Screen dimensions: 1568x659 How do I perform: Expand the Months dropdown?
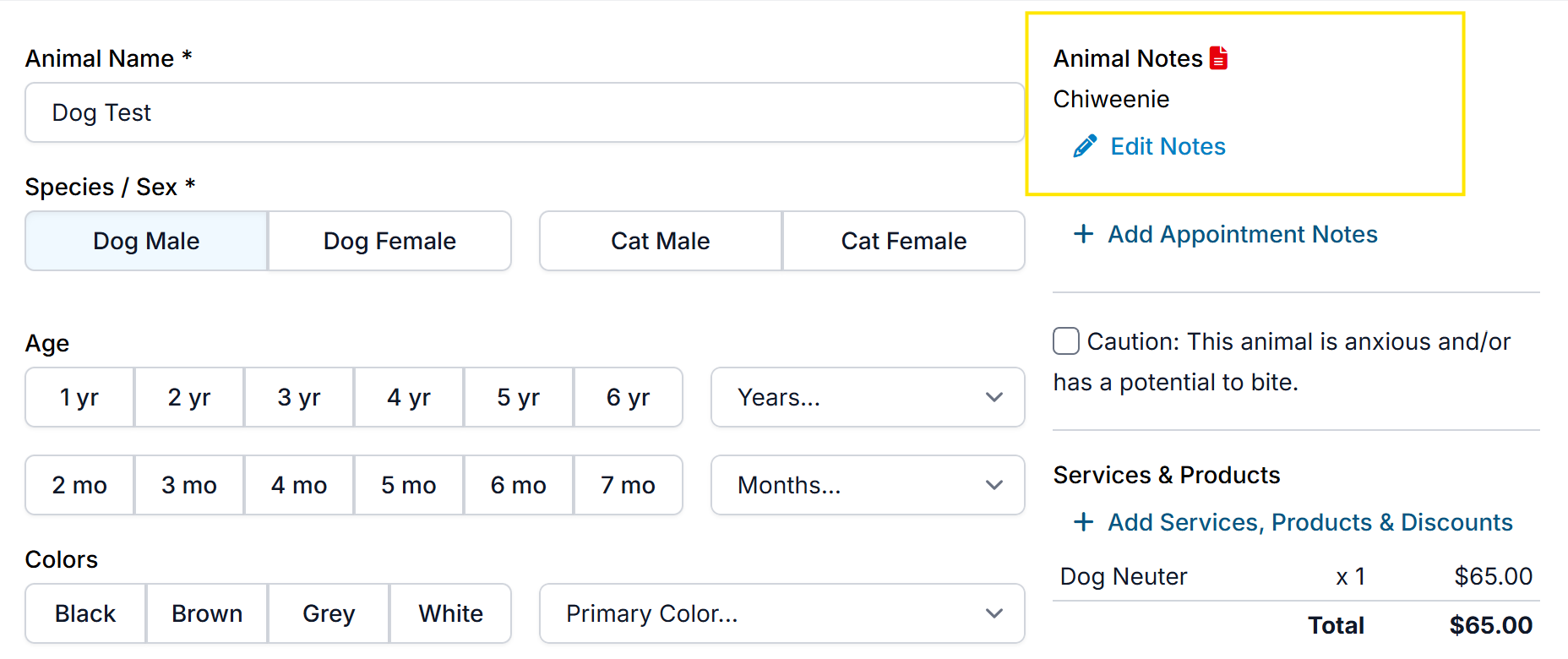point(868,485)
